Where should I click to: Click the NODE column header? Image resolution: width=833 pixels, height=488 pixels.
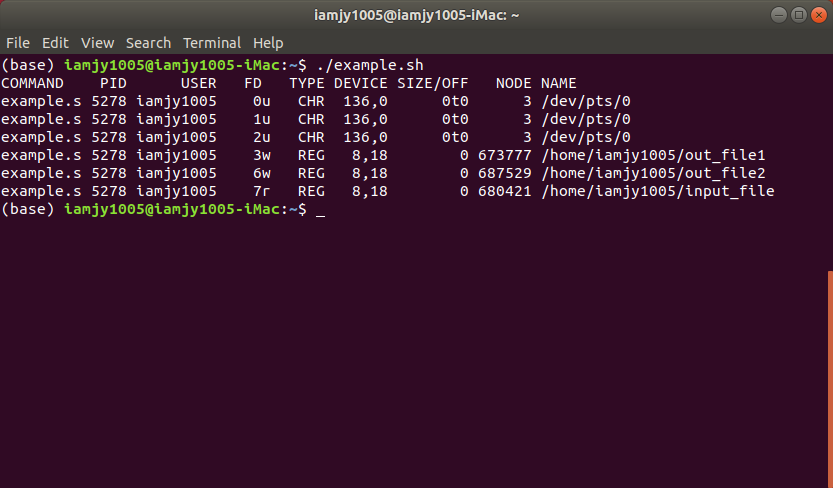coord(514,83)
